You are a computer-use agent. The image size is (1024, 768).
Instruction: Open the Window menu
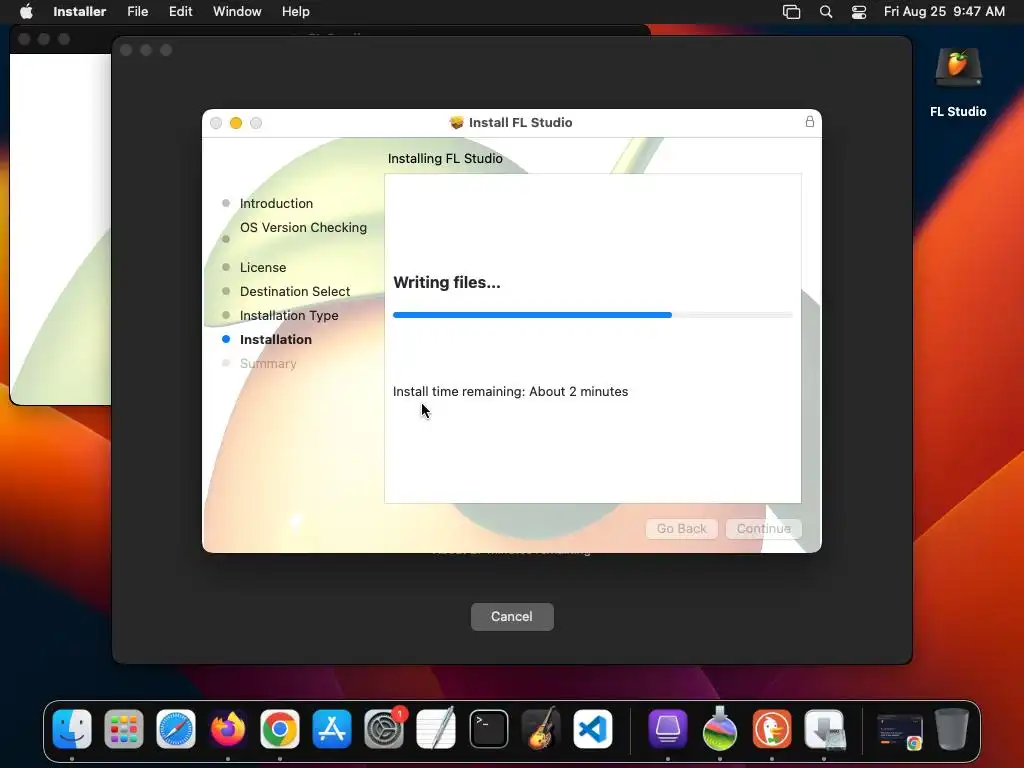click(237, 11)
